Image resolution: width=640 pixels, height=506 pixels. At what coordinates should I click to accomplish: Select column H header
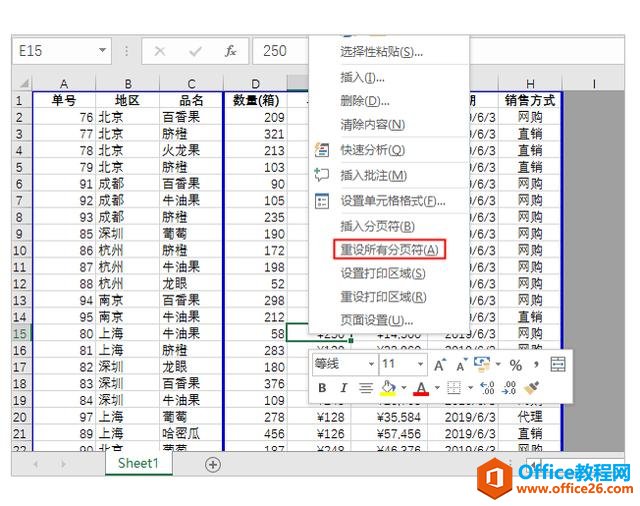click(530, 84)
